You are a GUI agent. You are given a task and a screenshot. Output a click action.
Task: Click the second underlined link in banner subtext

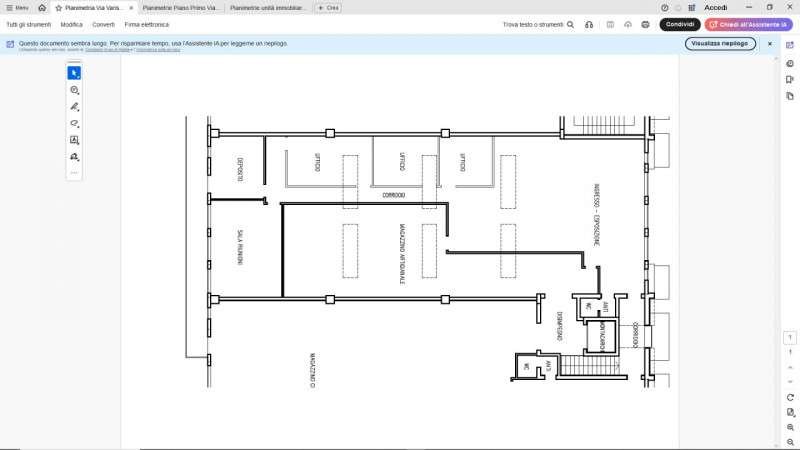pyautogui.click(x=158, y=50)
